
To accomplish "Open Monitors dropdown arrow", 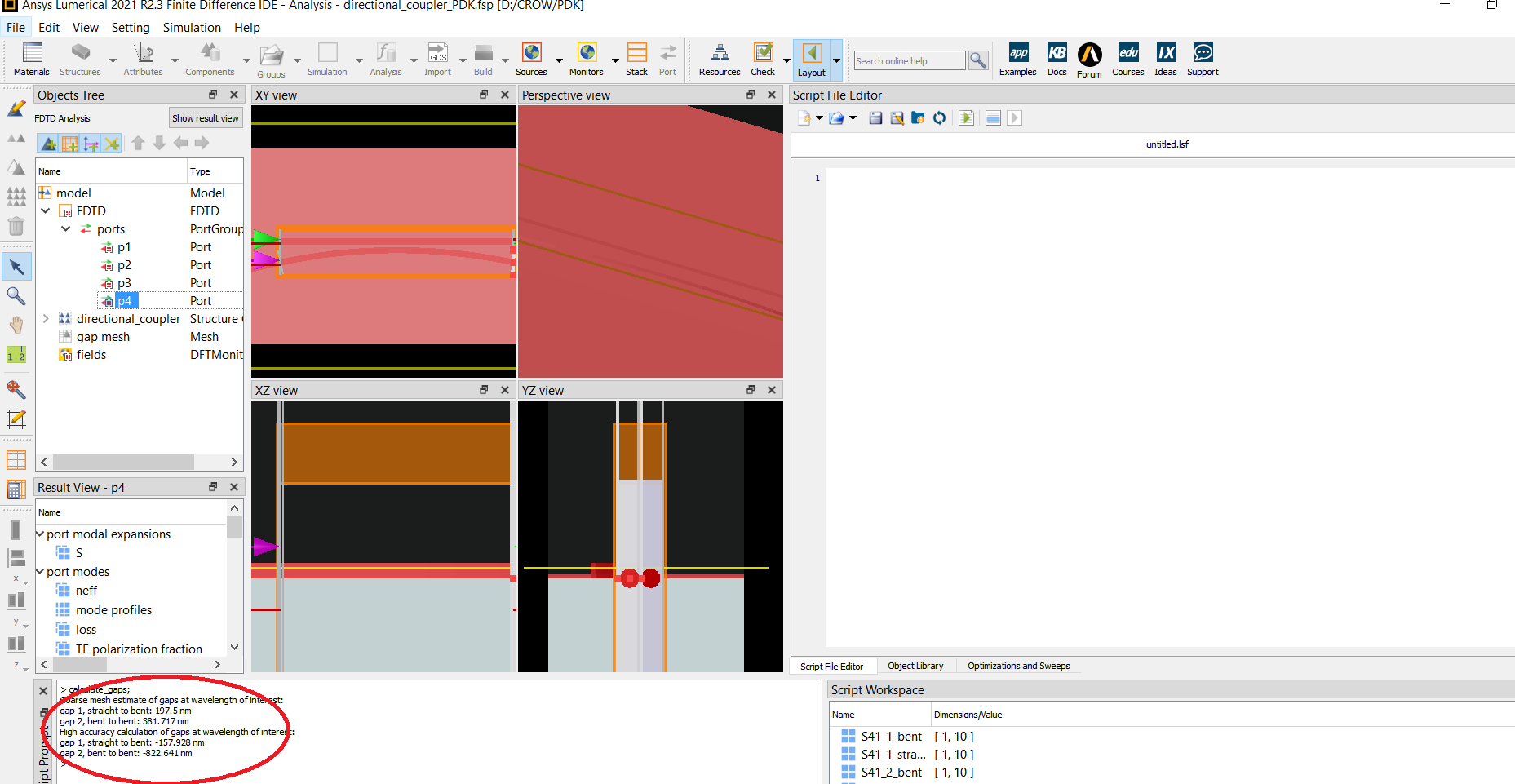I will click(x=615, y=60).
